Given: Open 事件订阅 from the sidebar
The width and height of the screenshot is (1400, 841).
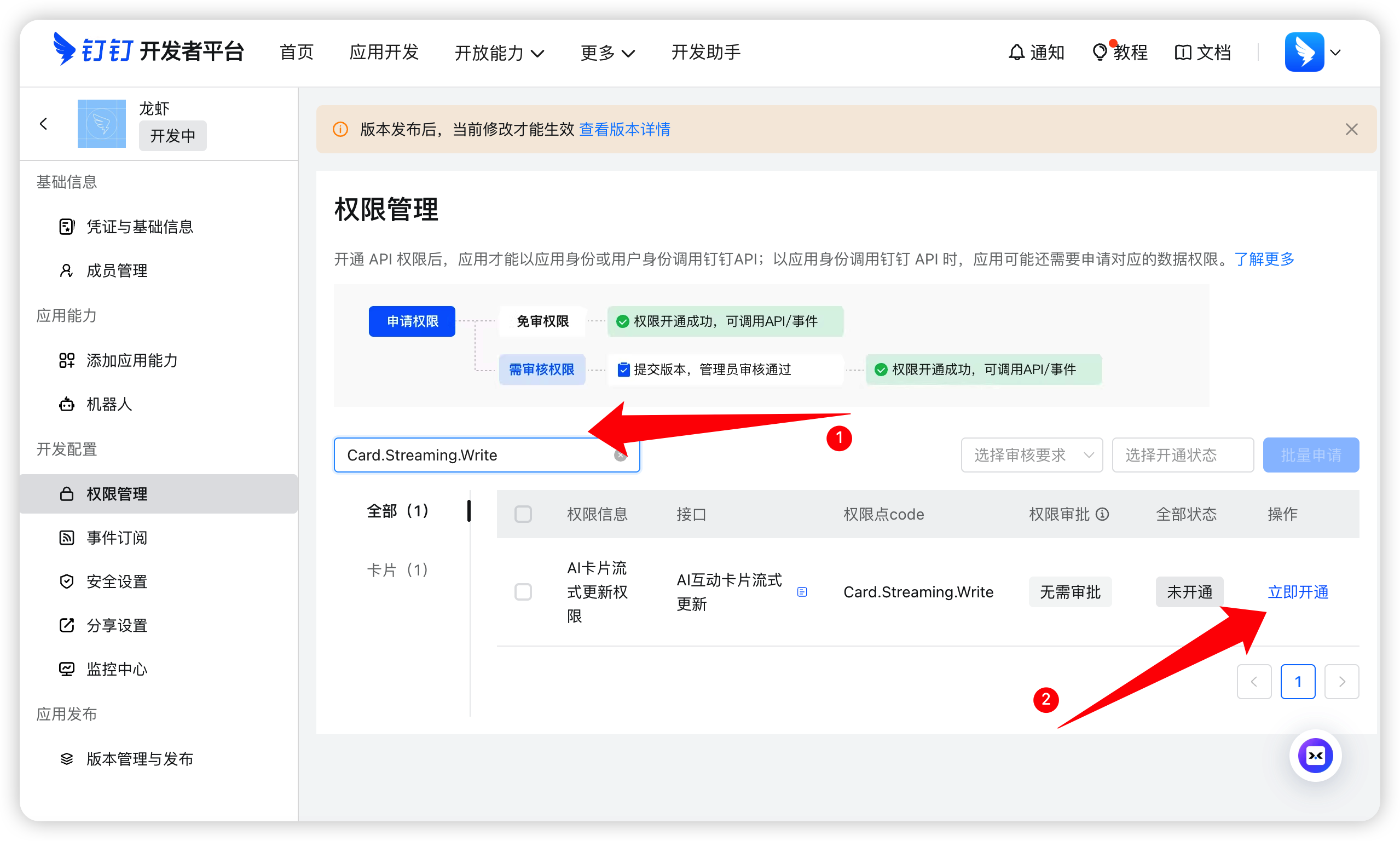Looking at the screenshot, I should pyautogui.click(x=117, y=537).
